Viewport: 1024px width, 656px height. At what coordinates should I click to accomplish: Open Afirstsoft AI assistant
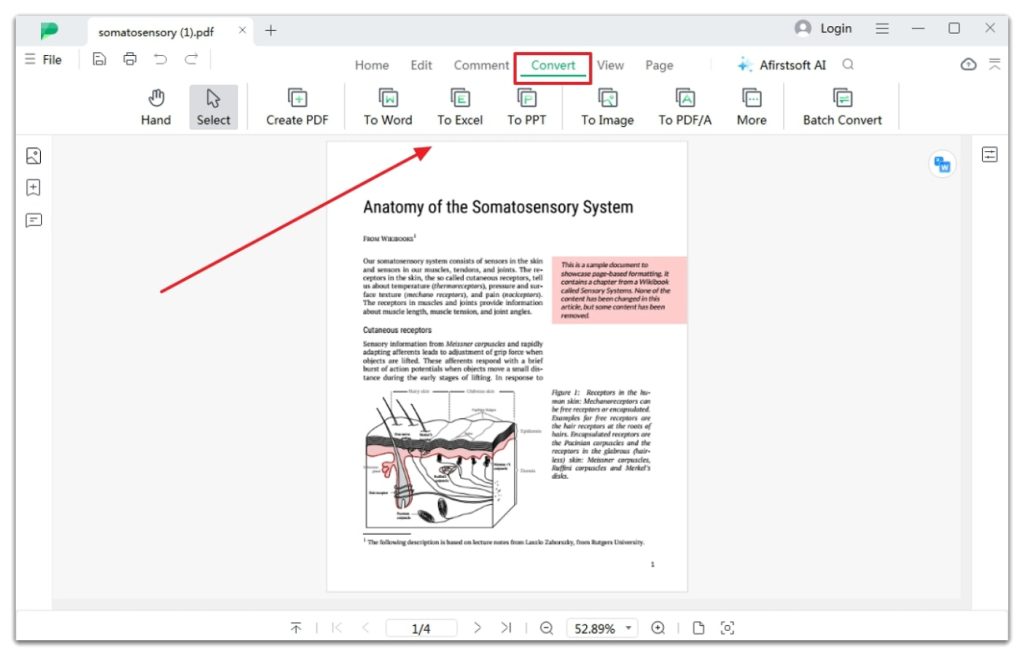click(782, 65)
